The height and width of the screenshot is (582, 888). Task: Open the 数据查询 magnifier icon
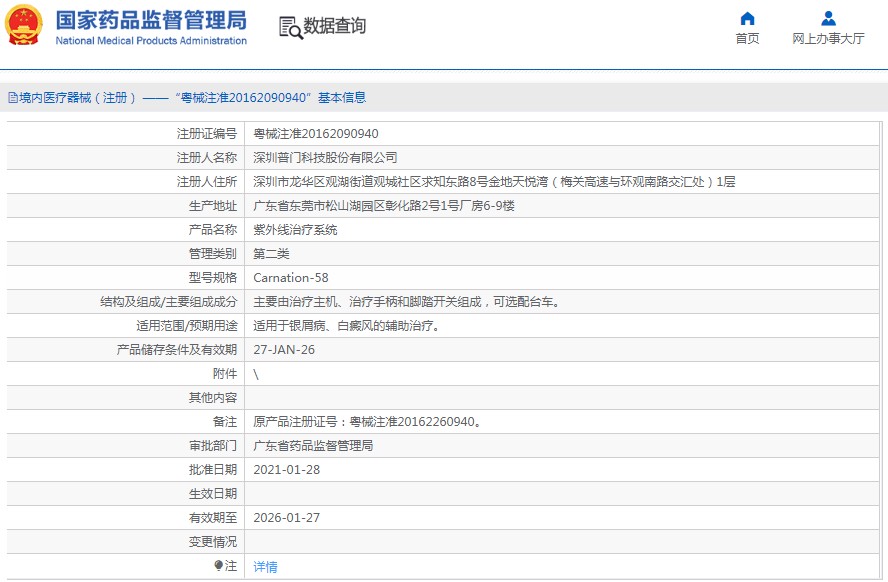[290, 27]
